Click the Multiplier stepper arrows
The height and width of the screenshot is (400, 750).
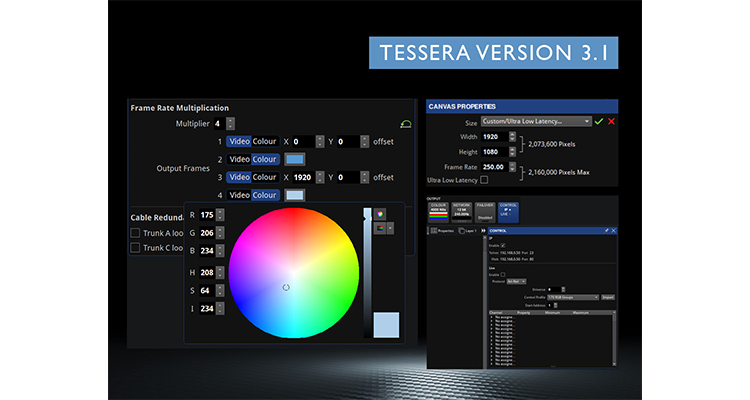[x=231, y=123]
